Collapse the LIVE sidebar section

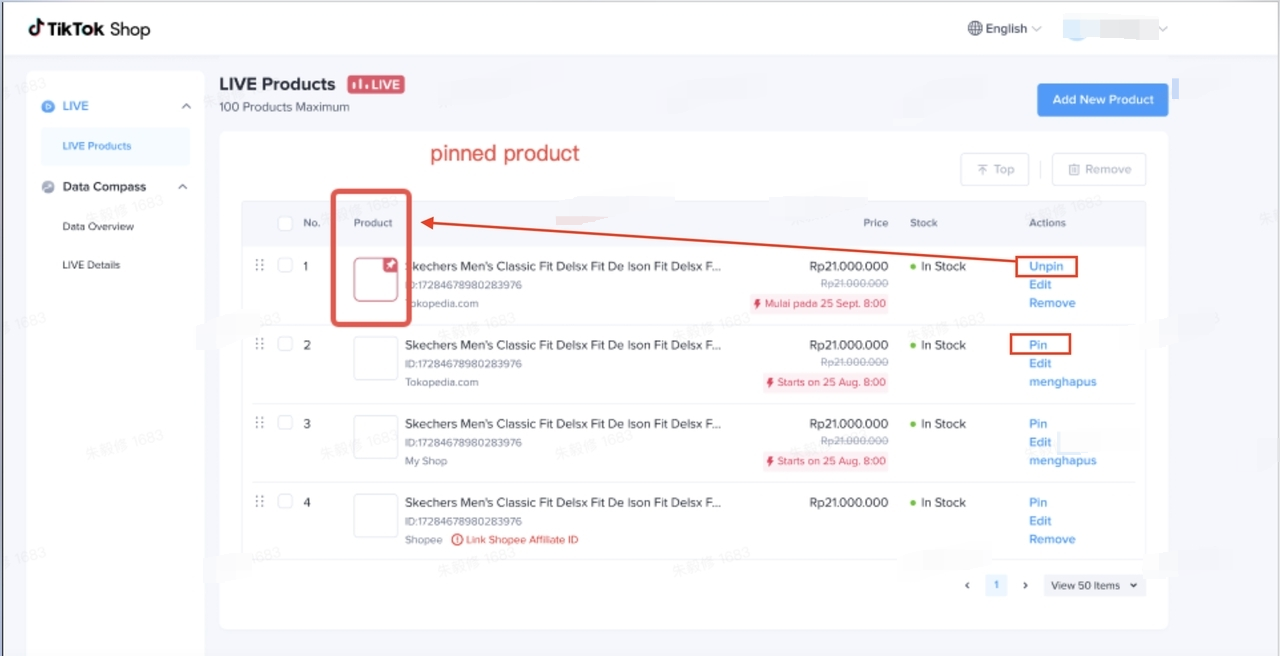coord(186,106)
